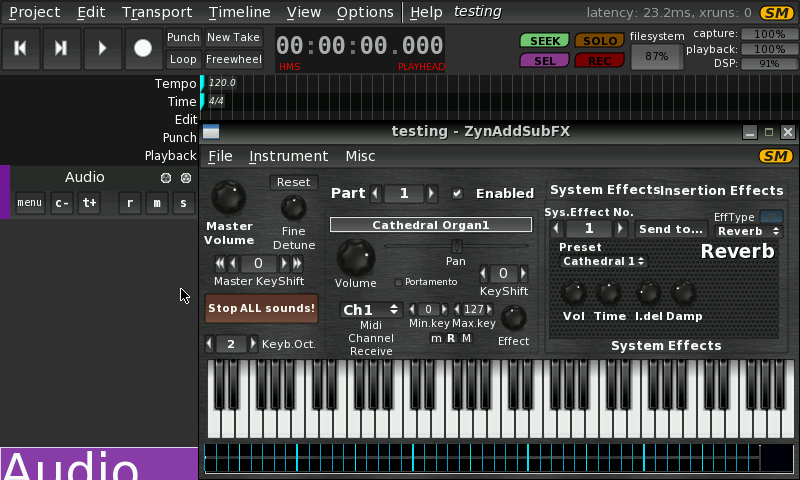Image resolution: width=800 pixels, height=480 pixels.
Task: Reset the fine detune with the Reset button
Action: click(293, 182)
